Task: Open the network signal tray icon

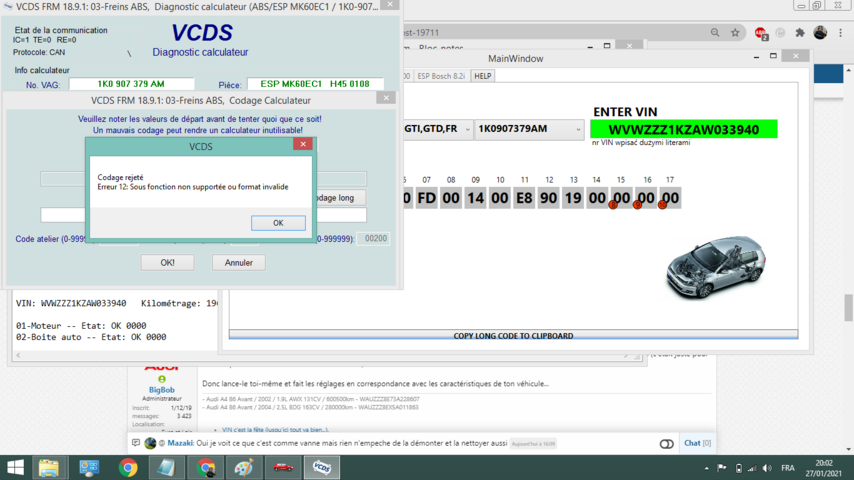Action: 752,468
